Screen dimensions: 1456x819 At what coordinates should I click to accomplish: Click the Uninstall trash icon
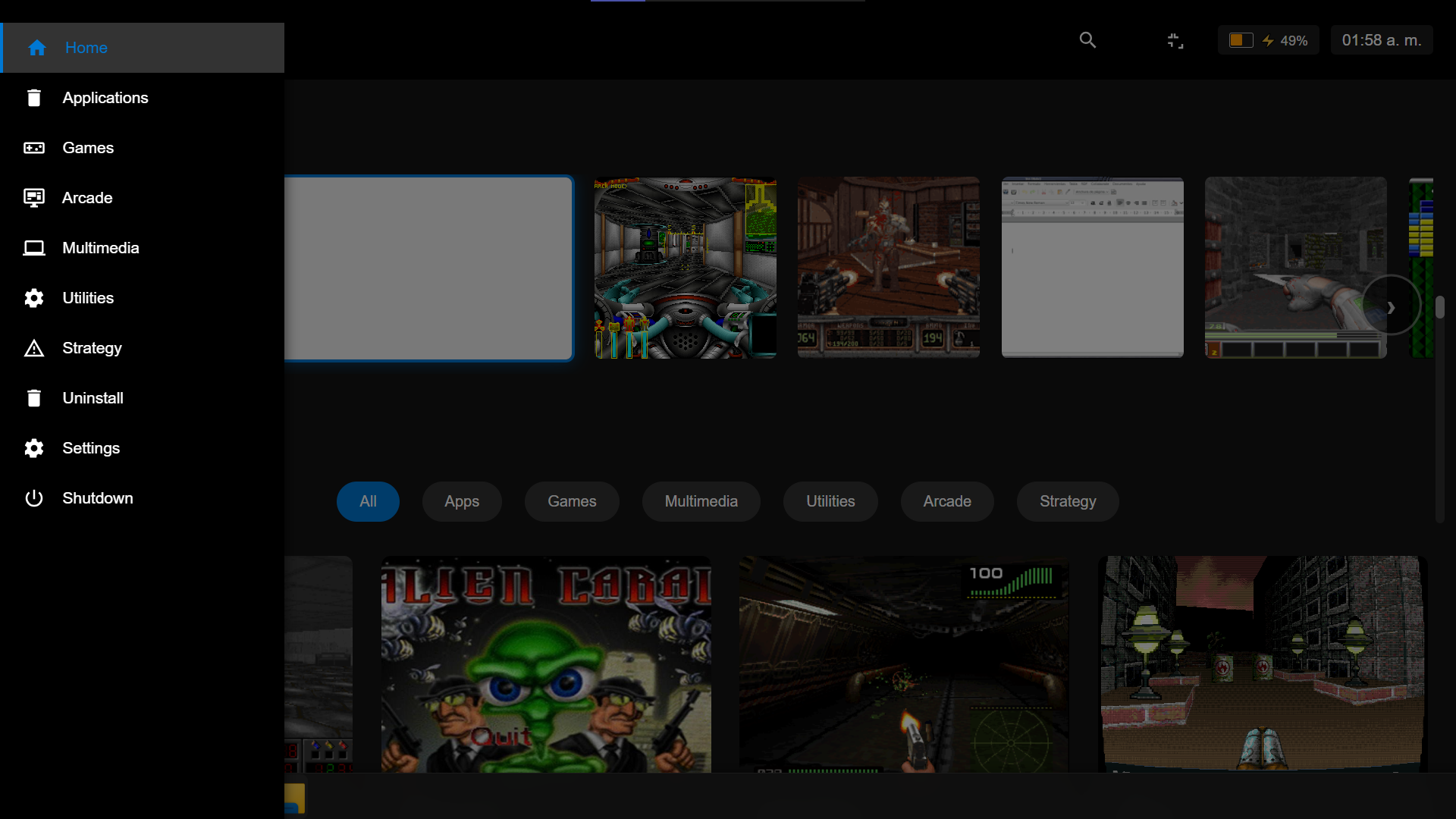click(x=34, y=398)
